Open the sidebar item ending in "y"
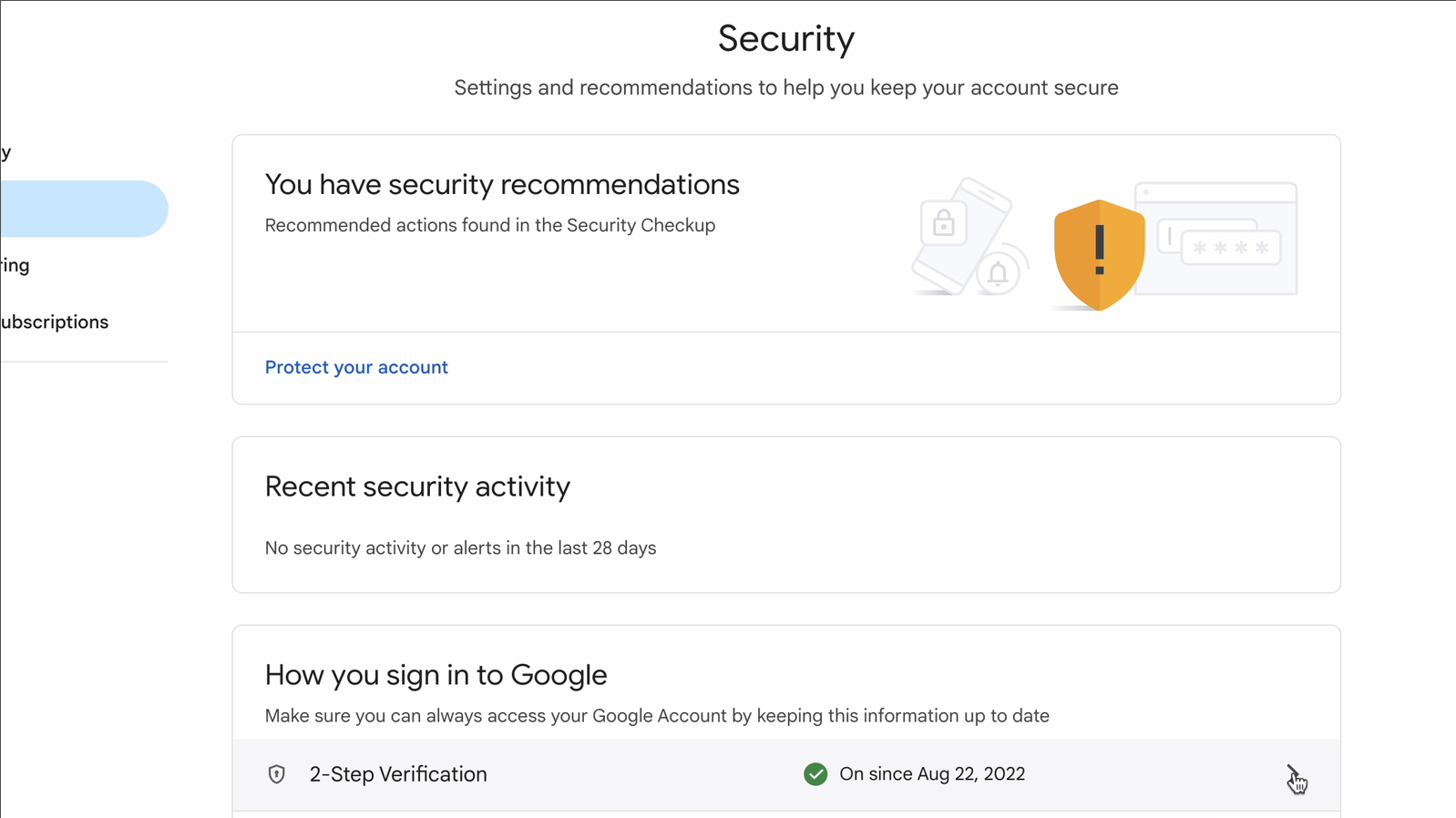Screen dimensions: 1456x818 [x=5, y=152]
